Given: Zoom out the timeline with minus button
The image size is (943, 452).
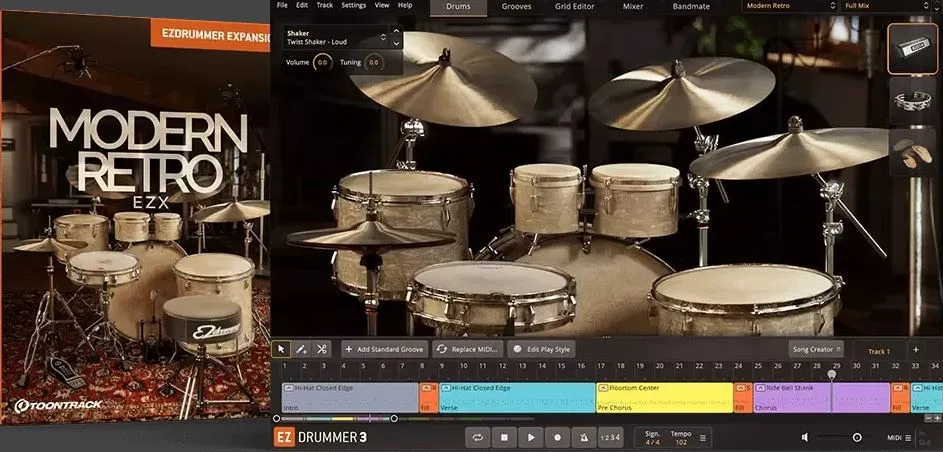Looking at the screenshot, I should (929, 418).
